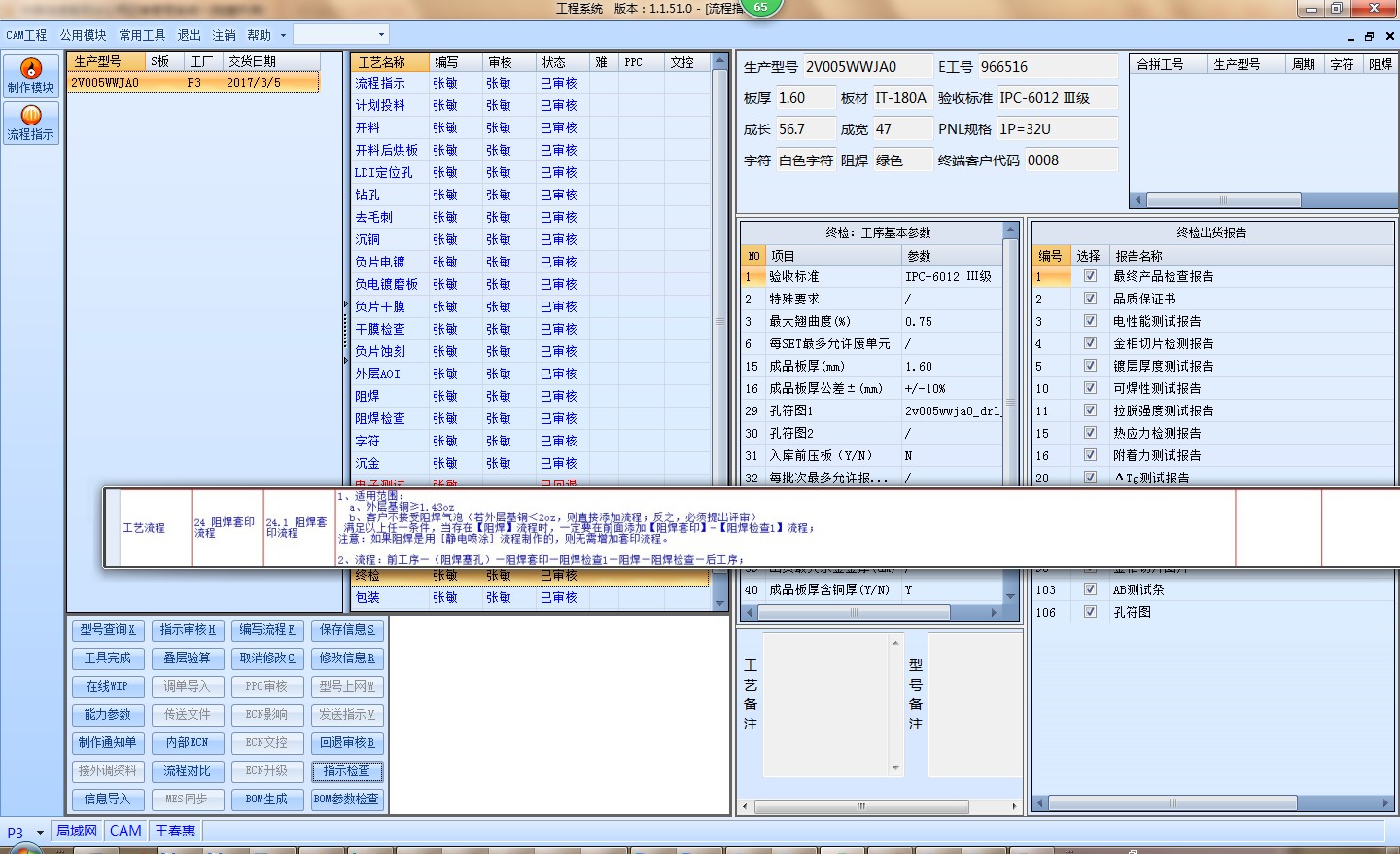This screenshot has width=1400, height=854.
Task: Click the process list vertical scrollbar thumb
Action: tap(720, 321)
